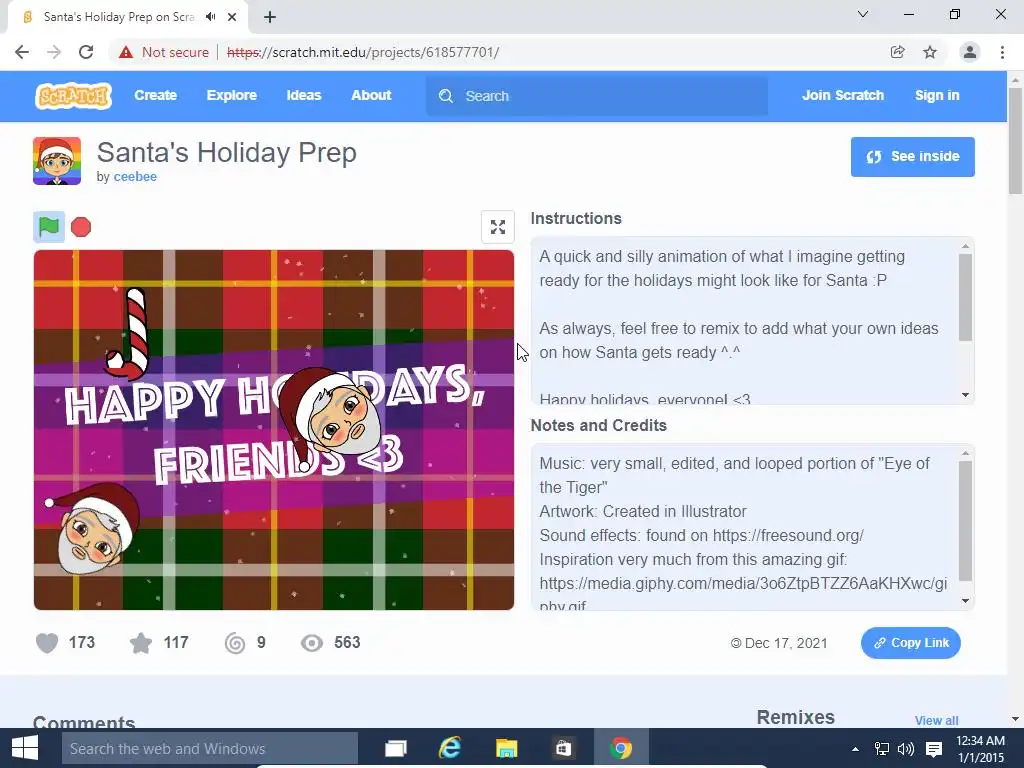Viewport: 1024px width, 768px height.
Task: Open Task View in taskbar
Action: point(396,748)
